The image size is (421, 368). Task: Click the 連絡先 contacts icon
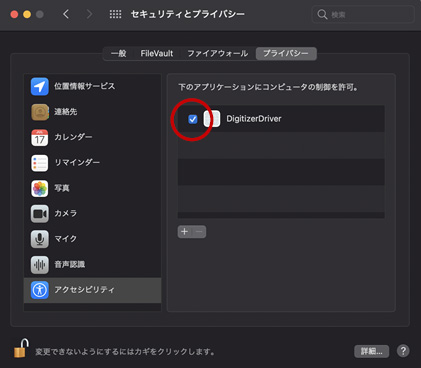coord(40,112)
